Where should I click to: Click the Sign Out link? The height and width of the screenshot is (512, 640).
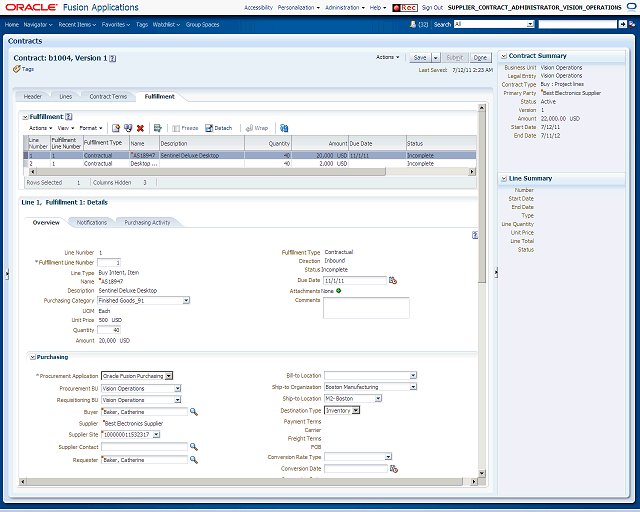[x=432, y=8]
